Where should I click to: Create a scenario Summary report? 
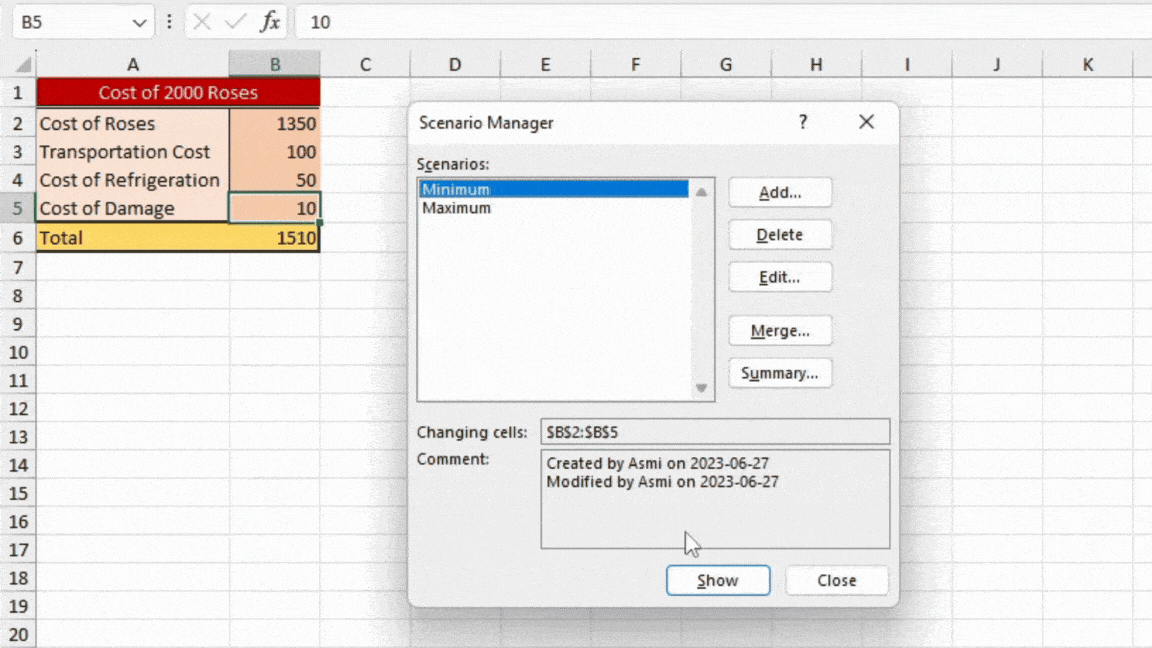pyautogui.click(x=780, y=373)
